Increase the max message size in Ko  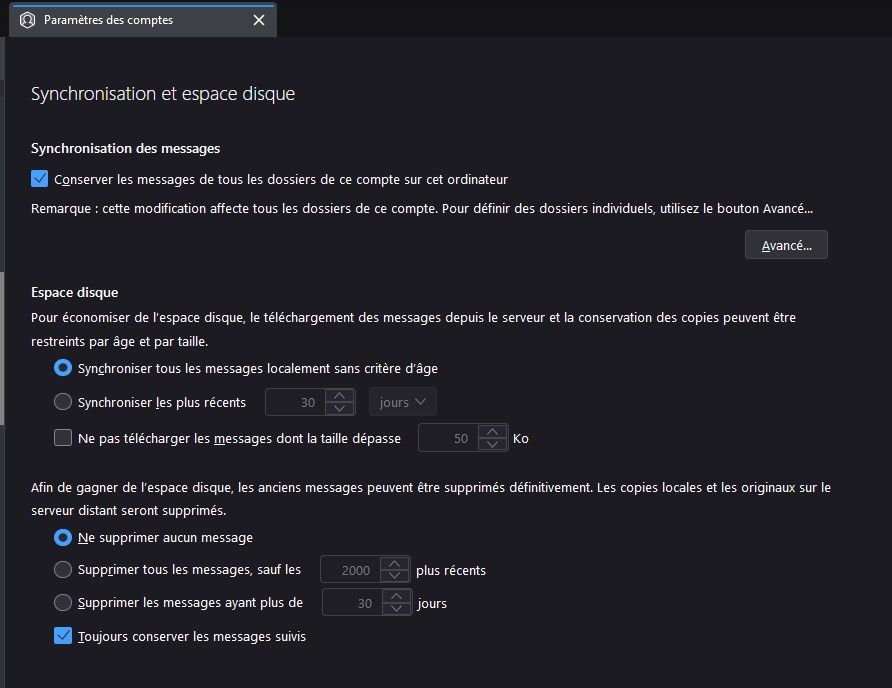493,432
